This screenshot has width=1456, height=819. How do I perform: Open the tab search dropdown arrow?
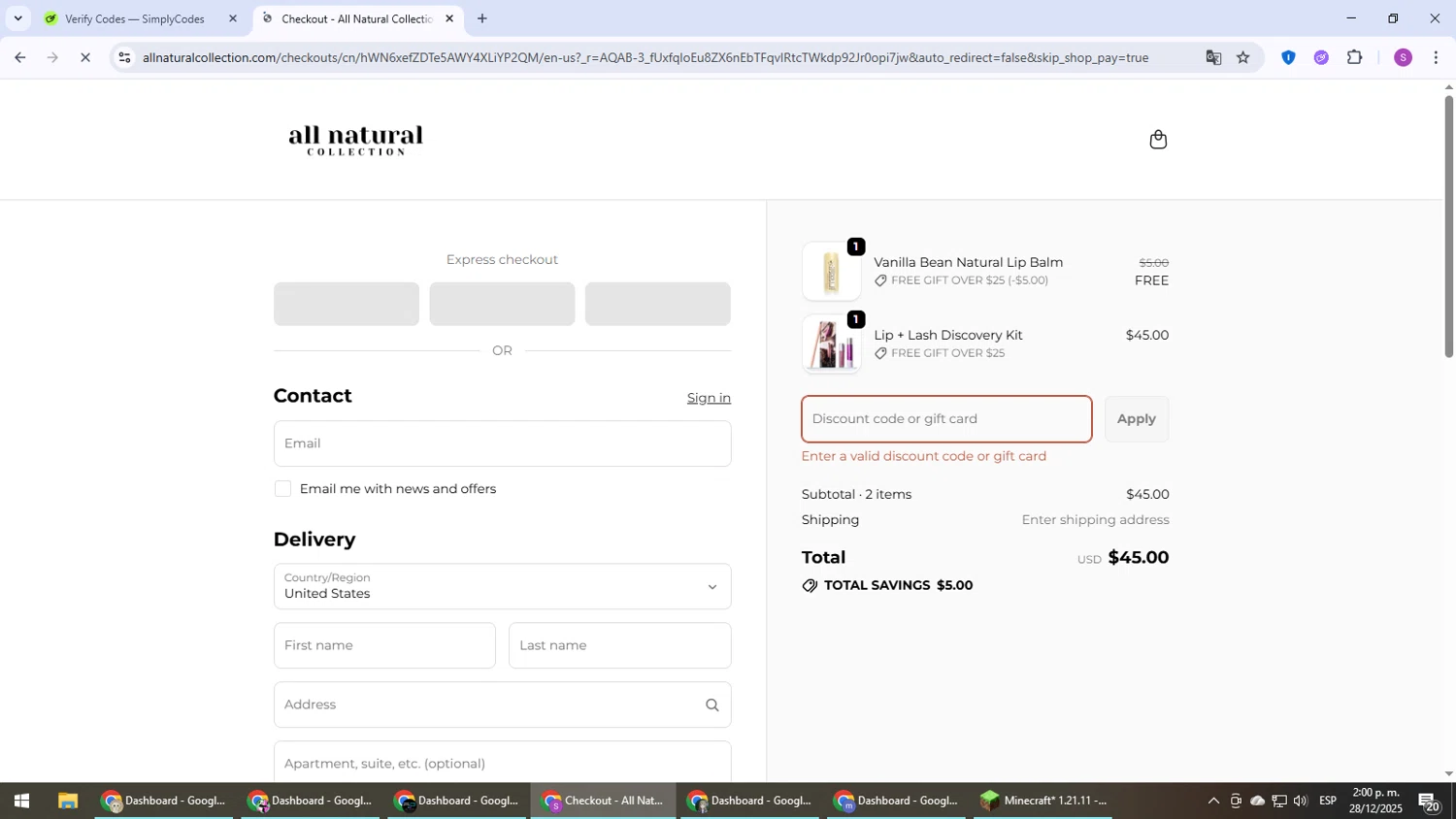coord(17,18)
